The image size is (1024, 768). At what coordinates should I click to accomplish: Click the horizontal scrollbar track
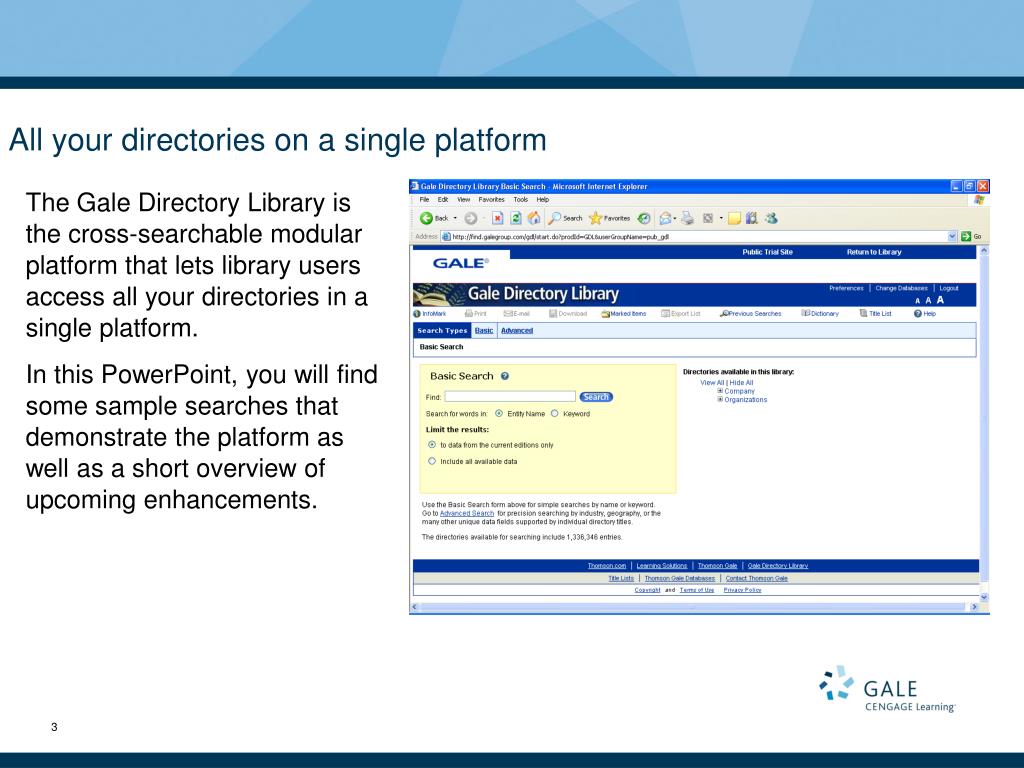(x=694, y=607)
